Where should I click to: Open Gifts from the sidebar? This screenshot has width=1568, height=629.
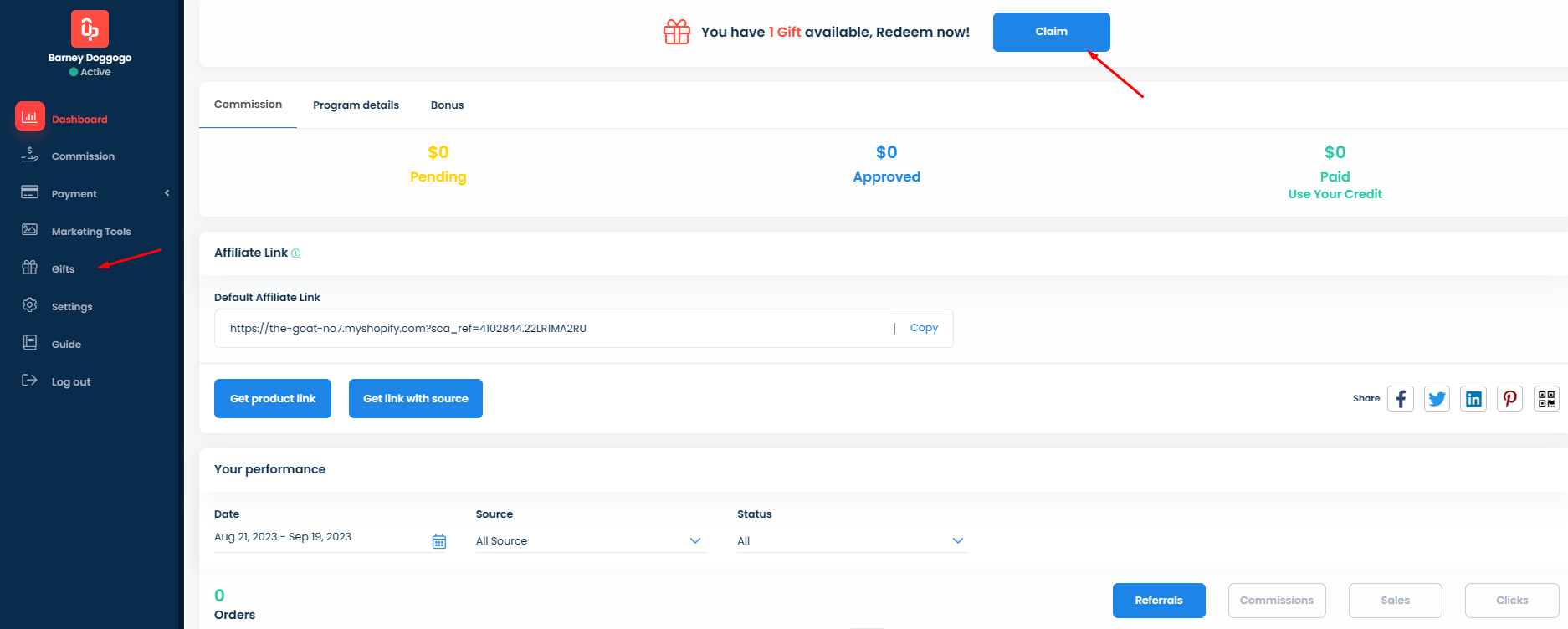(x=63, y=268)
